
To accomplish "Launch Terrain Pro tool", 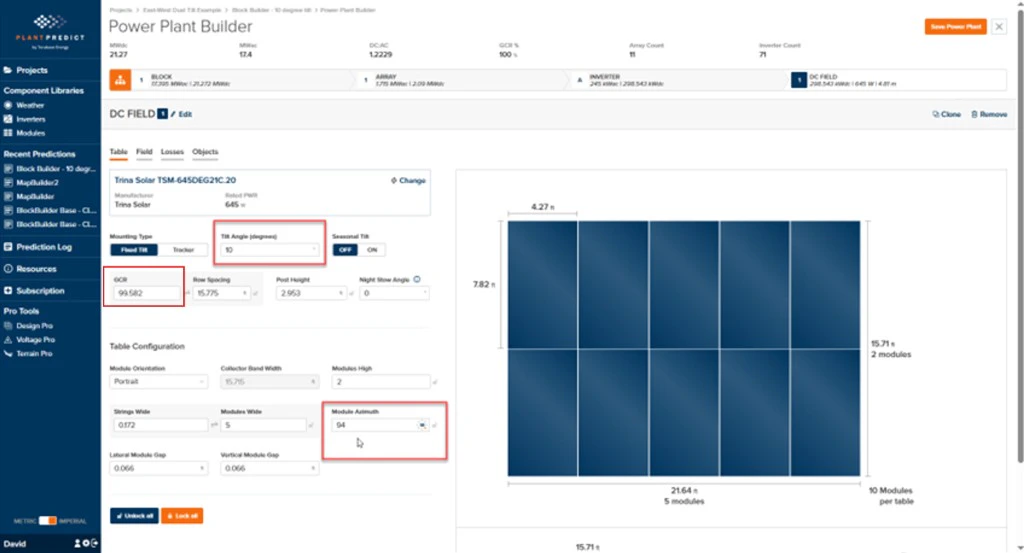I will tap(28, 353).
